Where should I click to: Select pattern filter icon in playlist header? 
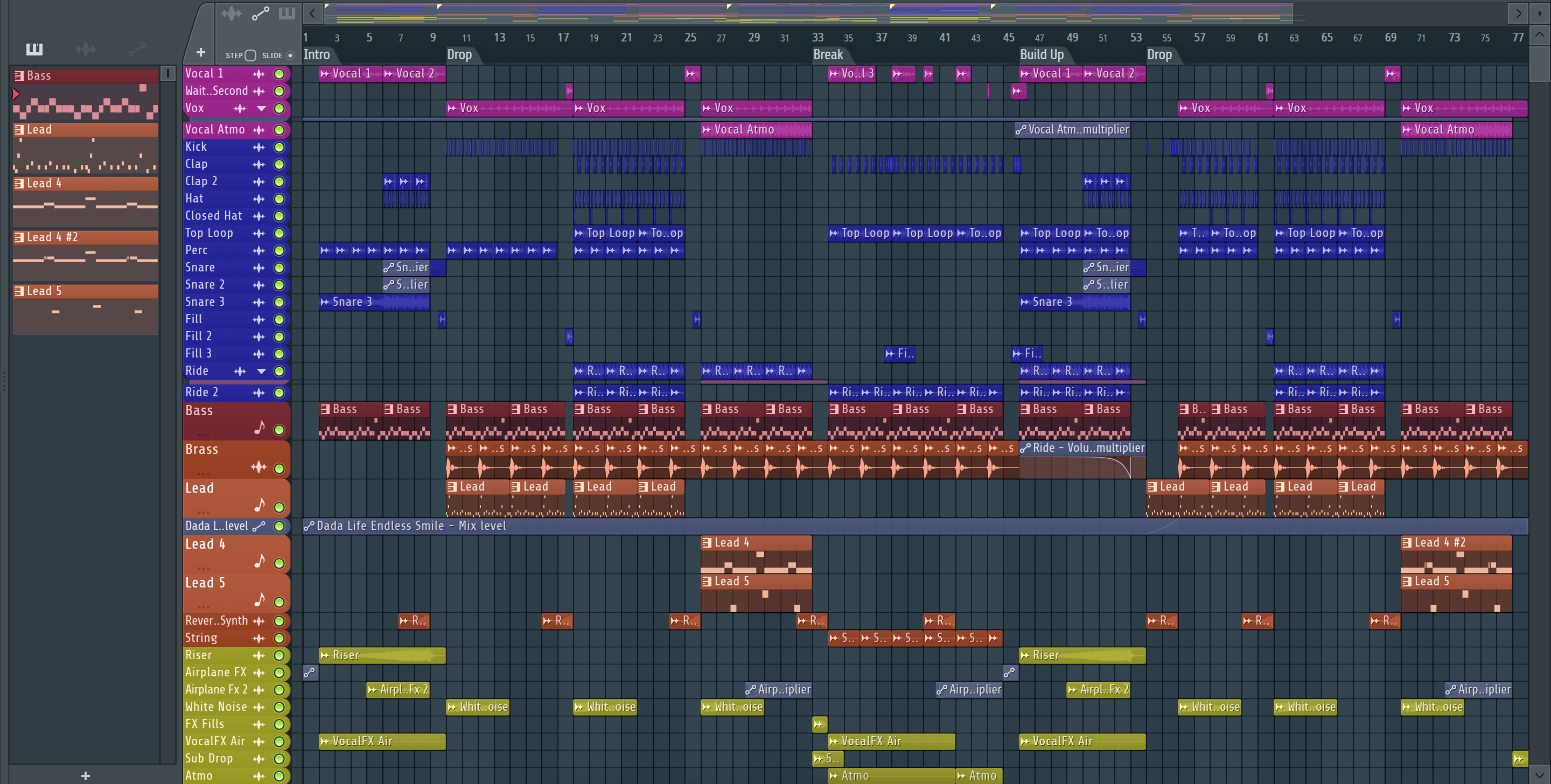(287, 13)
